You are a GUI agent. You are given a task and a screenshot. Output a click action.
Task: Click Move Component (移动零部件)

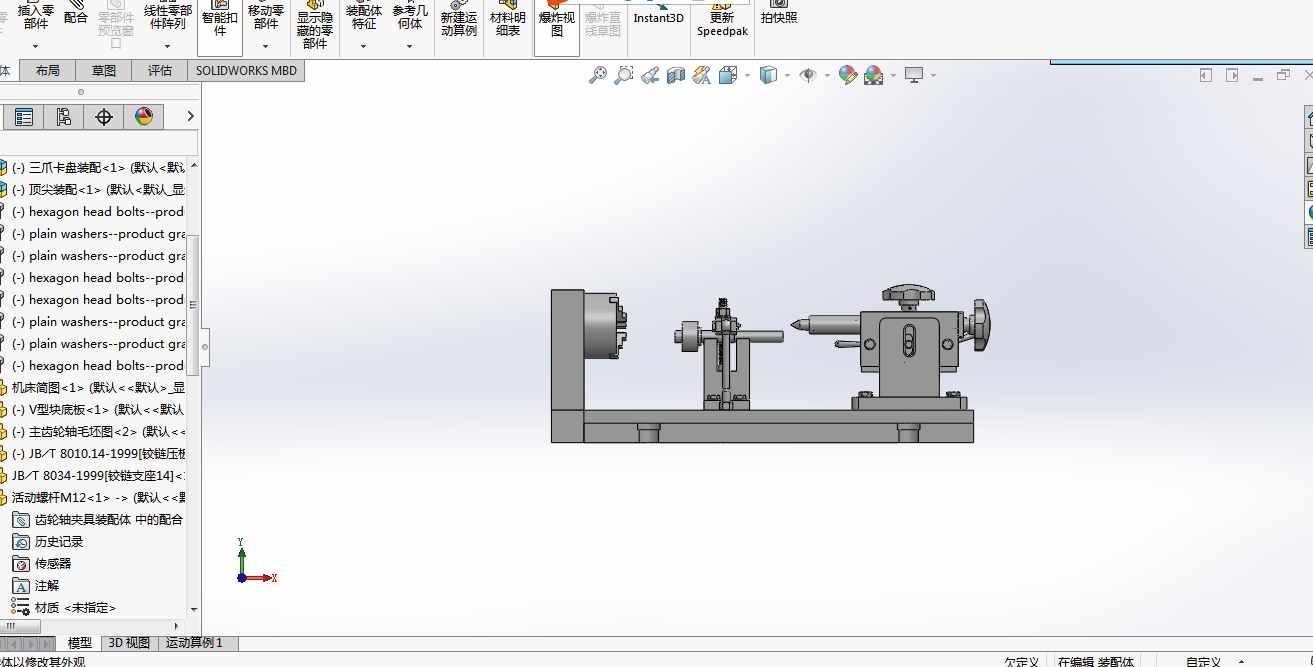coord(265,17)
